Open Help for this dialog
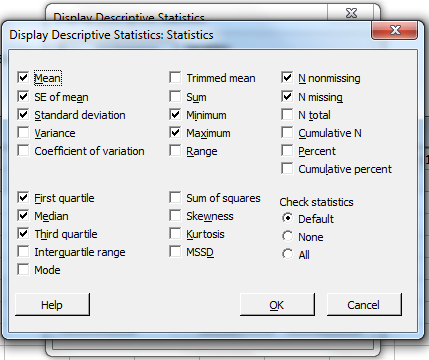This screenshot has width=429, height=360. [52, 305]
